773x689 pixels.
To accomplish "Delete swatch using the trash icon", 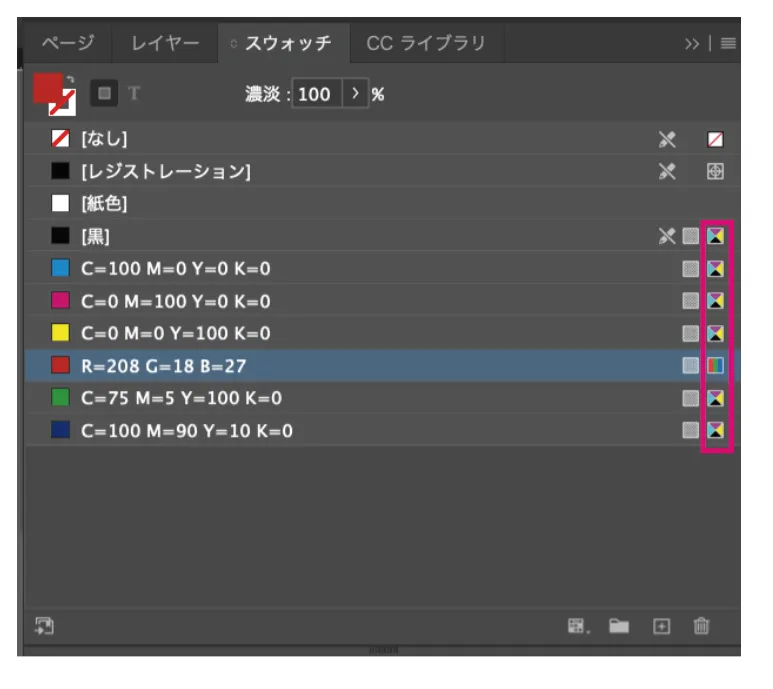I will [701, 626].
